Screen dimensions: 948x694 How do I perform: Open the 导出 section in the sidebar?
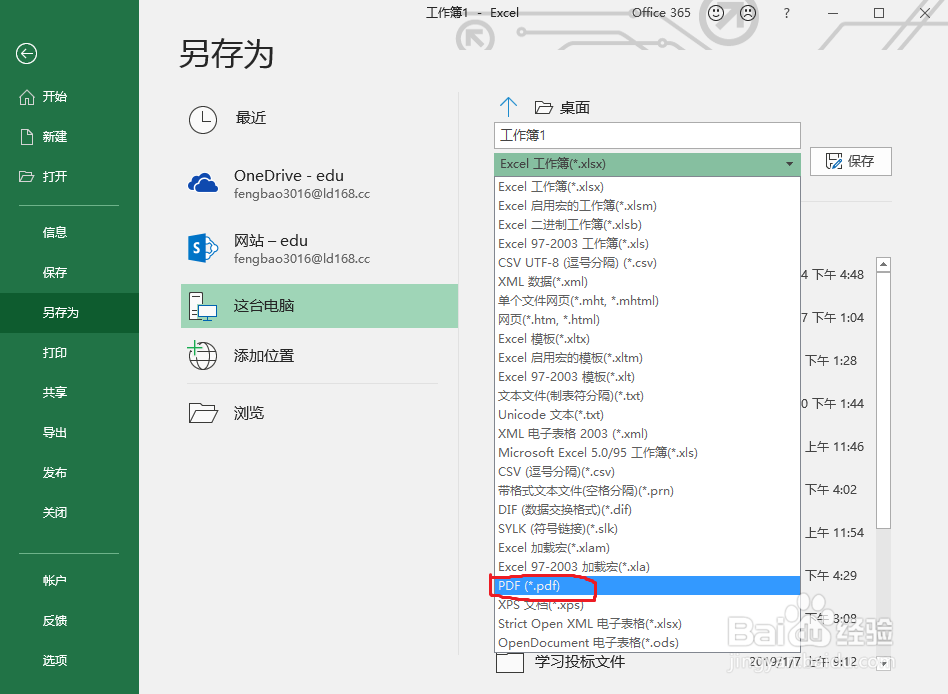(x=55, y=432)
